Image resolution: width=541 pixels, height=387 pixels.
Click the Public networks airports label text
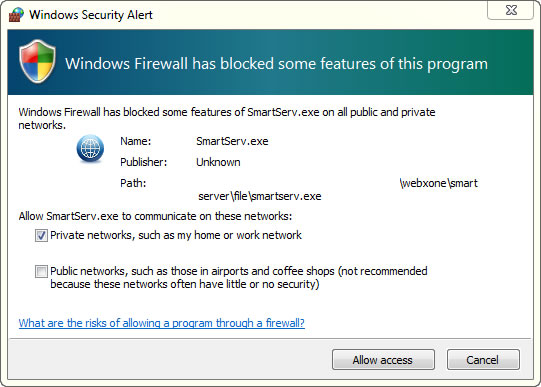pos(239,278)
